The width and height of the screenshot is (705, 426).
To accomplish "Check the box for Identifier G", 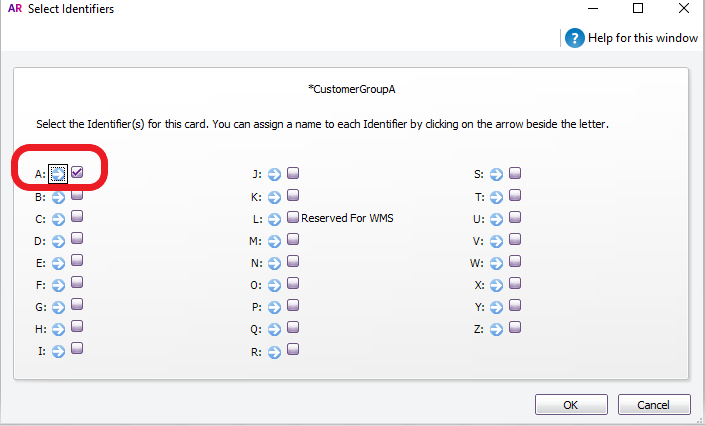I will click(x=77, y=305).
